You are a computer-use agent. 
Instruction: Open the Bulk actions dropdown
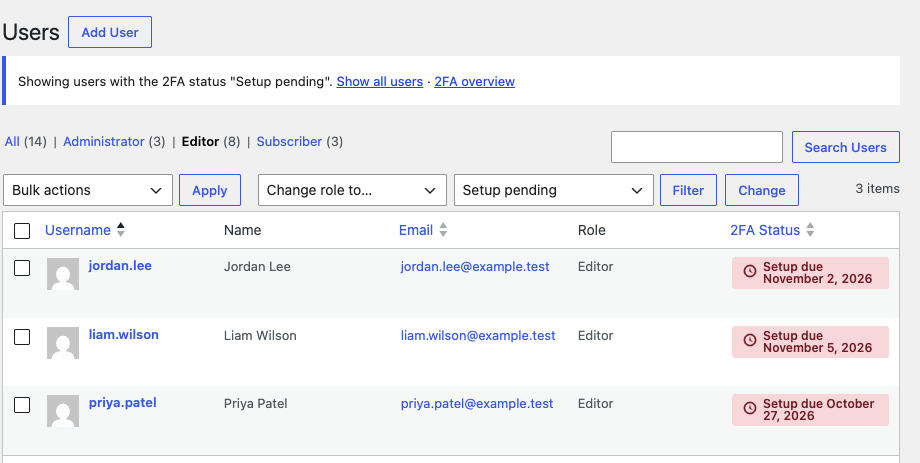88,190
